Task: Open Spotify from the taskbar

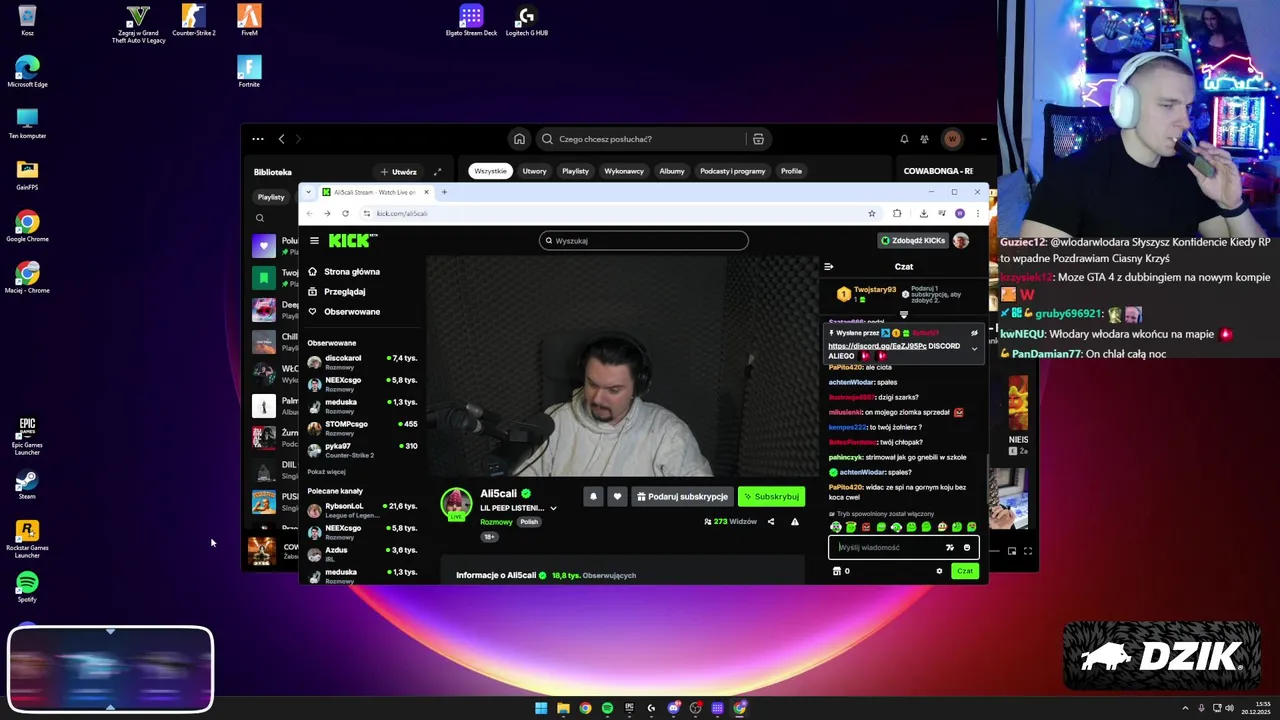Action: tap(607, 708)
